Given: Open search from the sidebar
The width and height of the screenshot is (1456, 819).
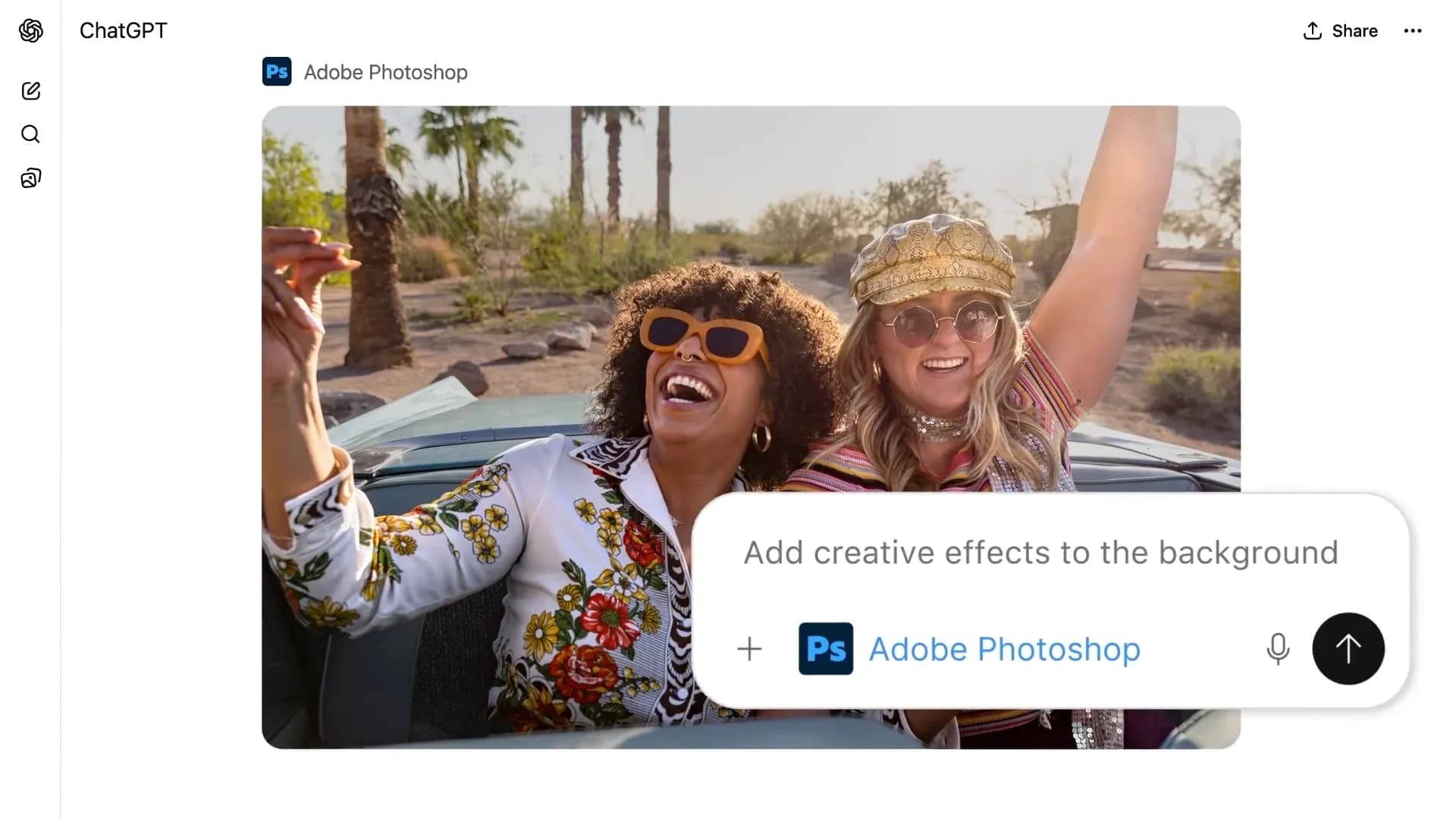Looking at the screenshot, I should click(x=30, y=134).
